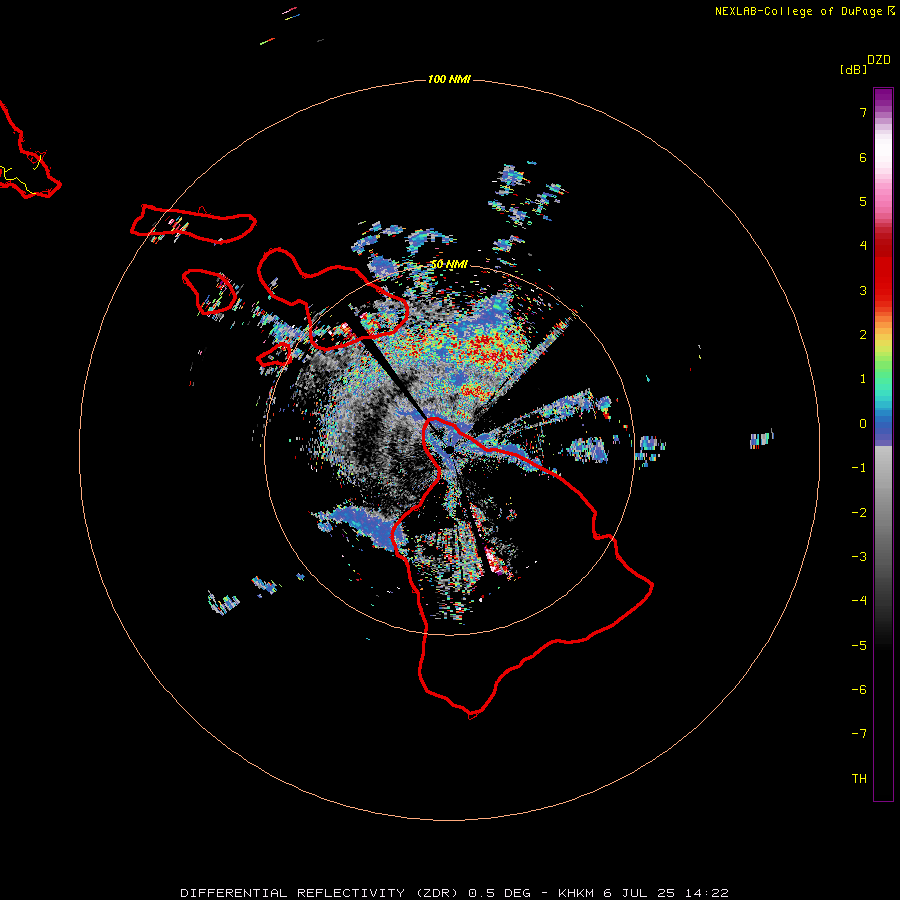This screenshot has width=900, height=900.
Task: Click the -6 value on color scale
Action: [859, 690]
